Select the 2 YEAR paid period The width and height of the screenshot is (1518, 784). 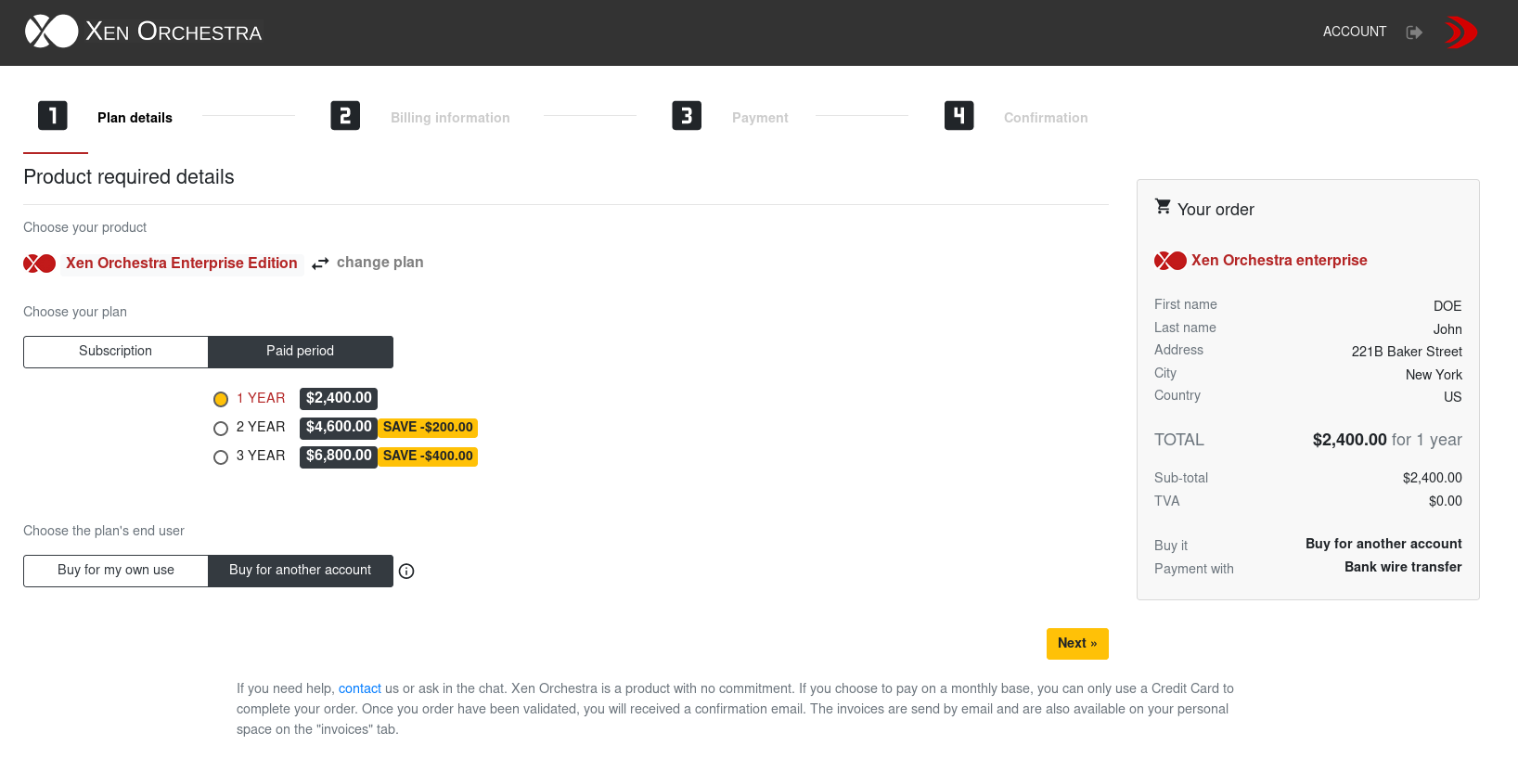point(221,429)
